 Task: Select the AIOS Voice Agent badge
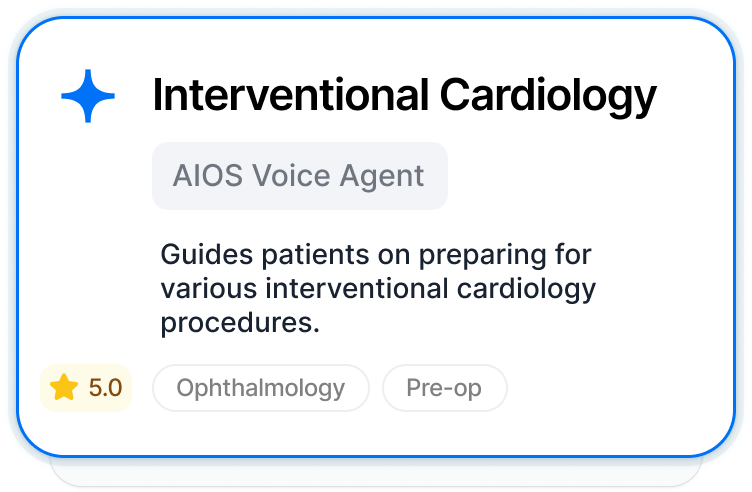299,176
